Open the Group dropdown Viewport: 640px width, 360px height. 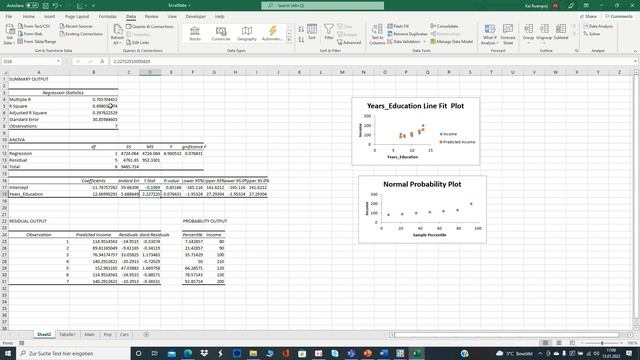[529, 33]
